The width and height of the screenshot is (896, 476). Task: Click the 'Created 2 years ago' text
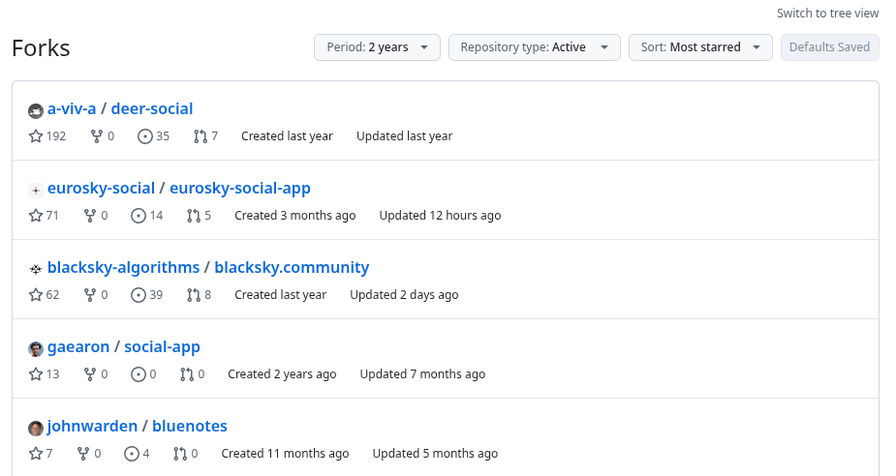pyautogui.click(x=282, y=374)
